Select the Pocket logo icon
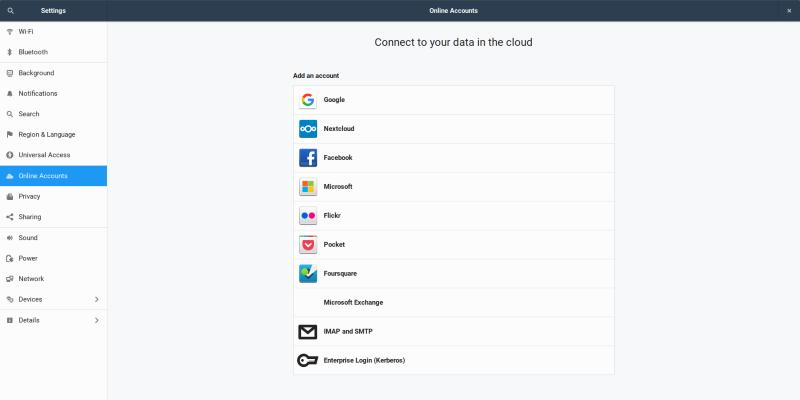The image size is (800, 400). pos(308,245)
